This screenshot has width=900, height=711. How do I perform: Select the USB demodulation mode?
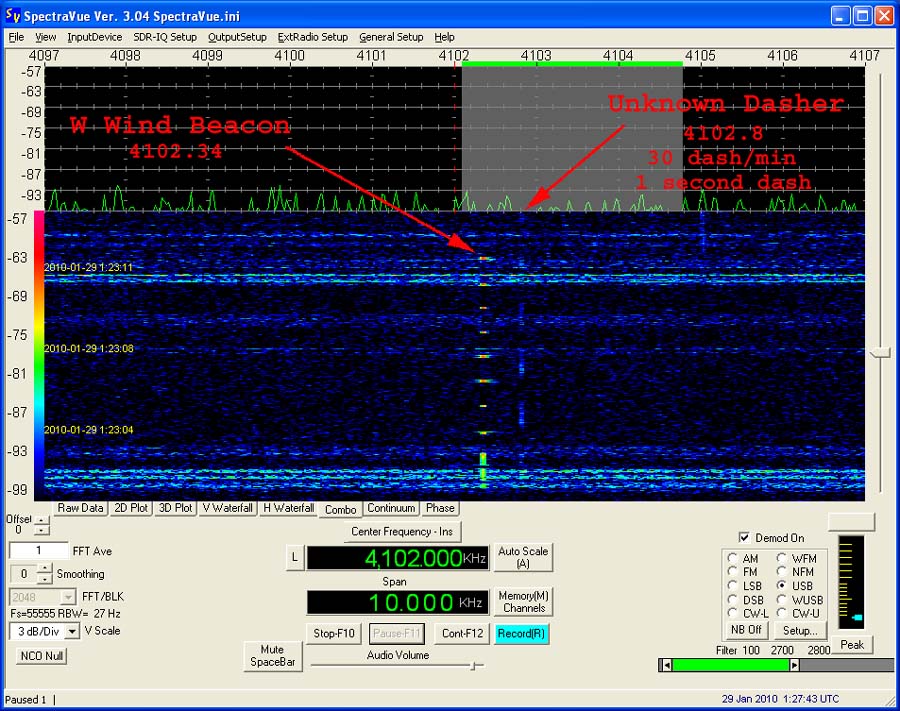[781, 585]
